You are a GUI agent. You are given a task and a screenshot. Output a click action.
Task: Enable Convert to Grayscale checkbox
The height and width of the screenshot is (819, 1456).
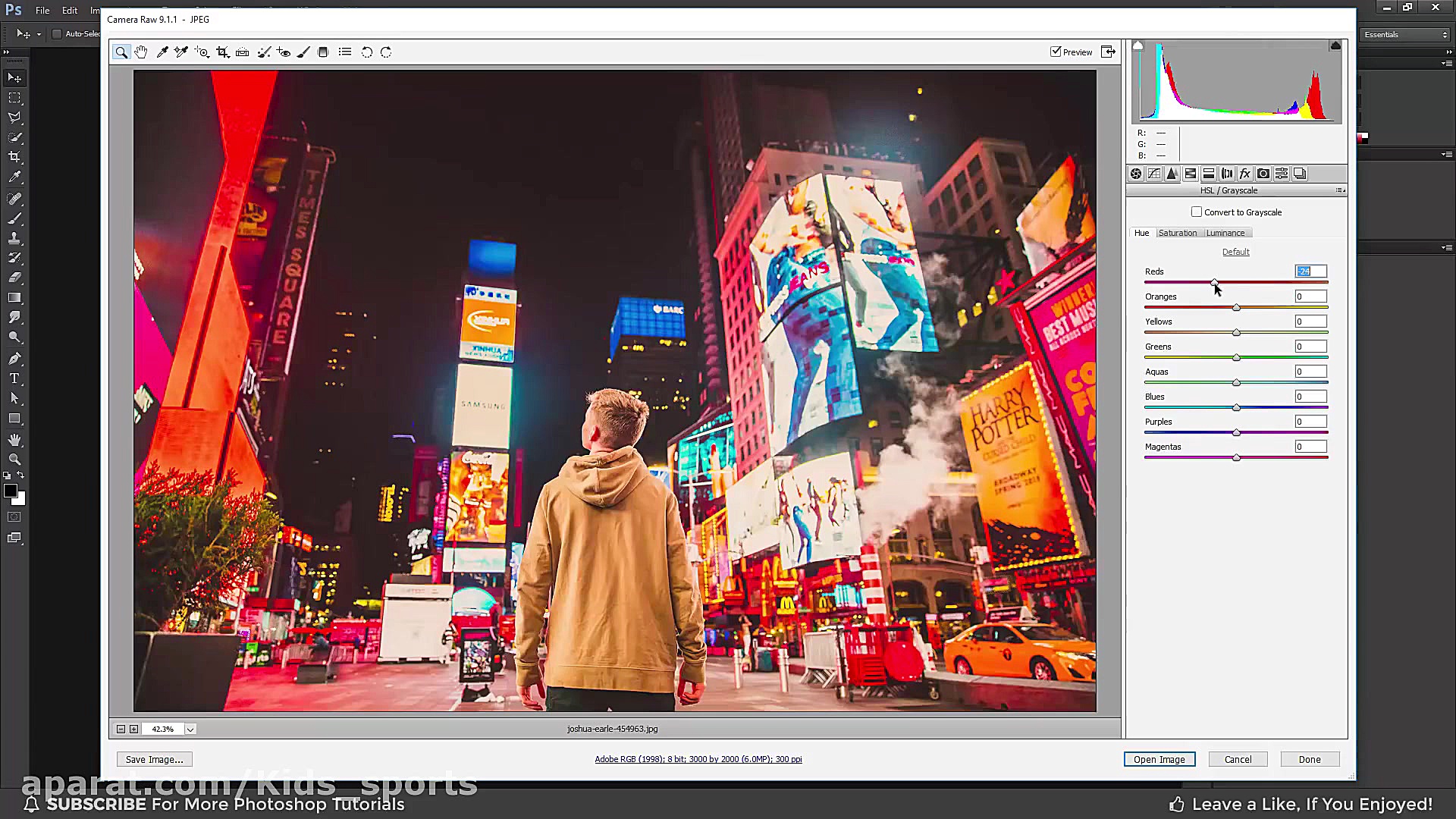[1197, 212]
